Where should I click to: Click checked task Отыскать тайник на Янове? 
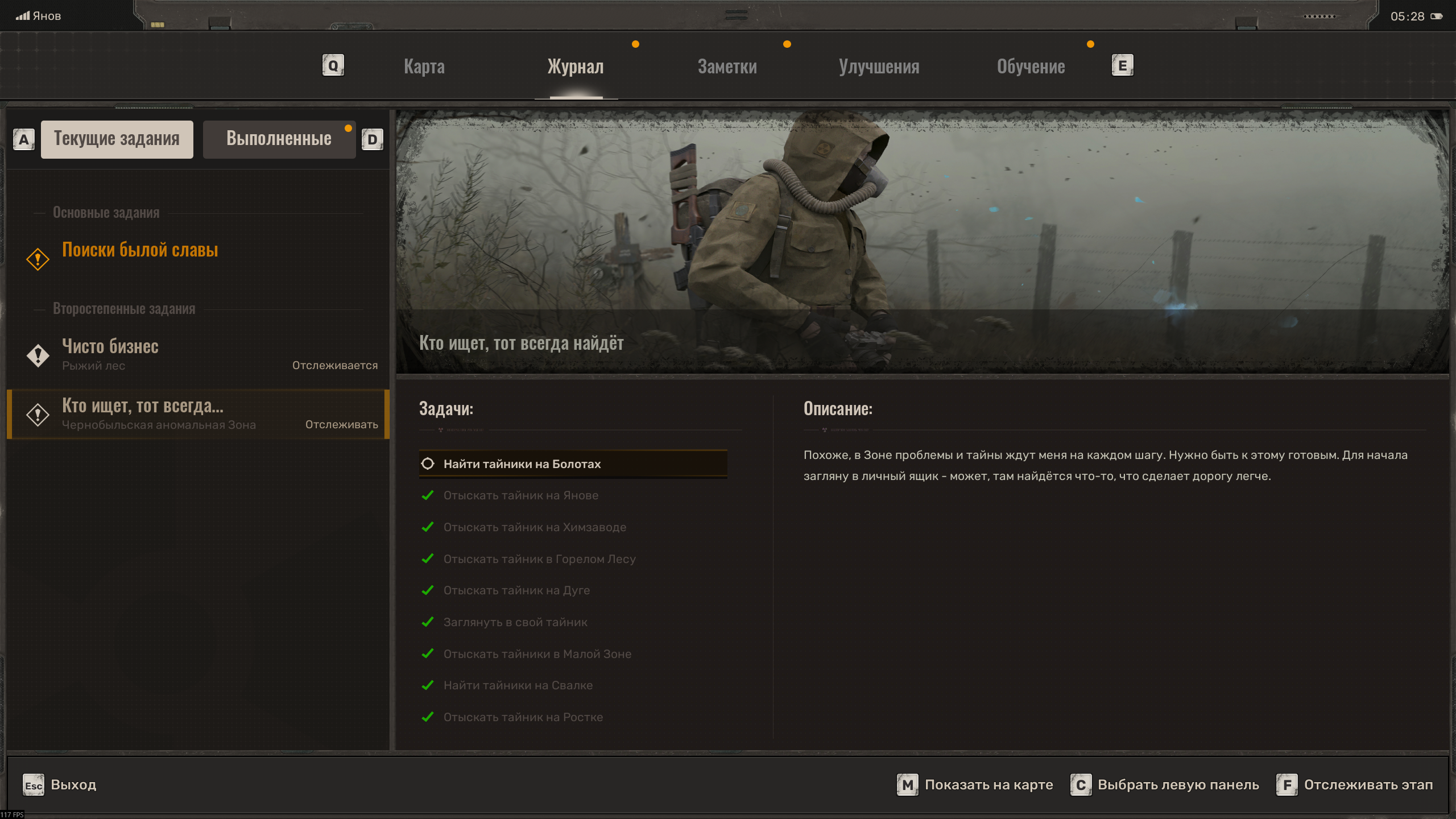[520, 495]
